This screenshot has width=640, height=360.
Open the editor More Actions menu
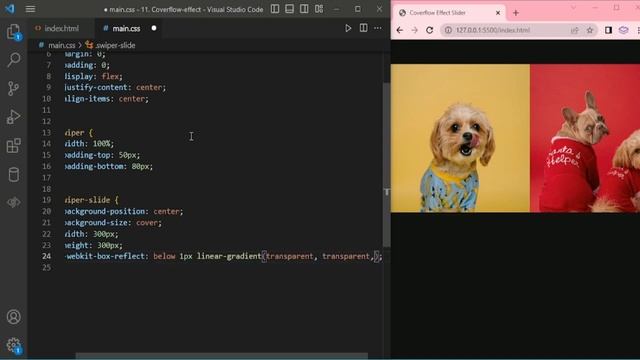click(x=378, y=28)
